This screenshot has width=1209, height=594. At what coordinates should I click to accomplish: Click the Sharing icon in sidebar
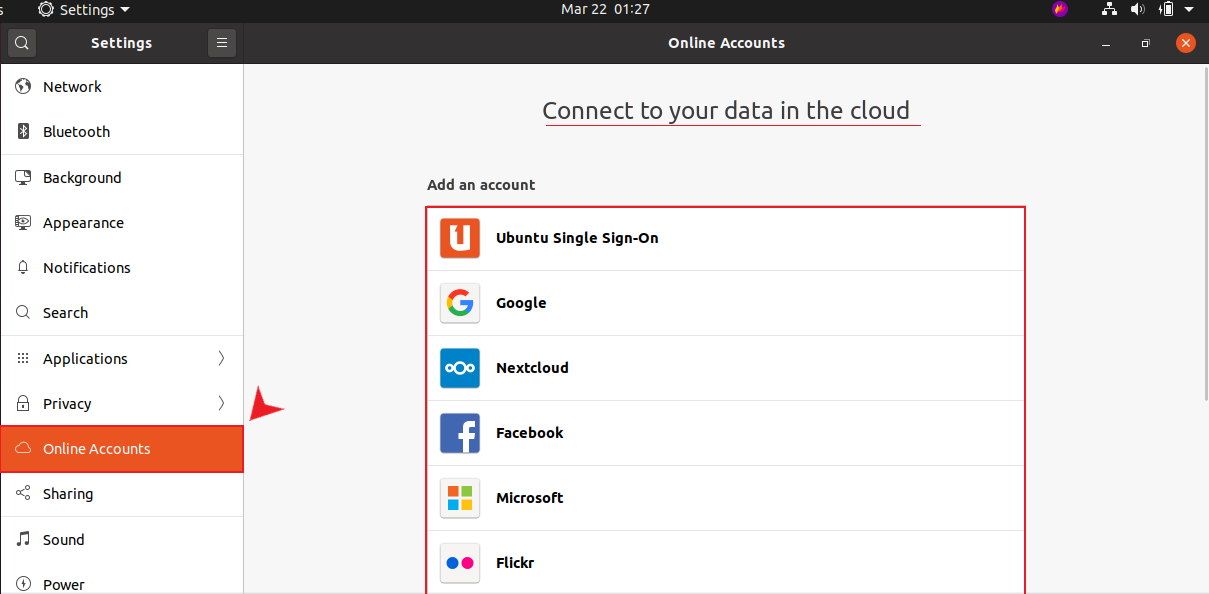click(23, 493)
